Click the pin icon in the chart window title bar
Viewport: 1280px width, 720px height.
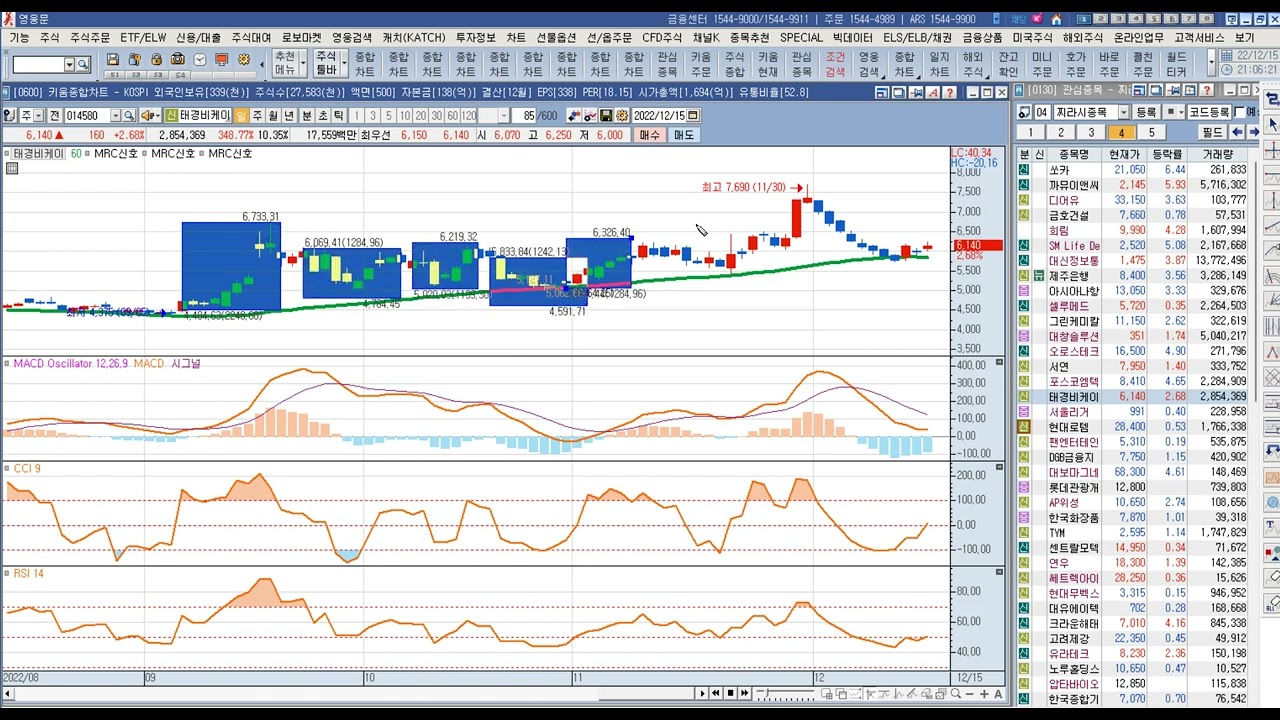[x=916, y=92]
